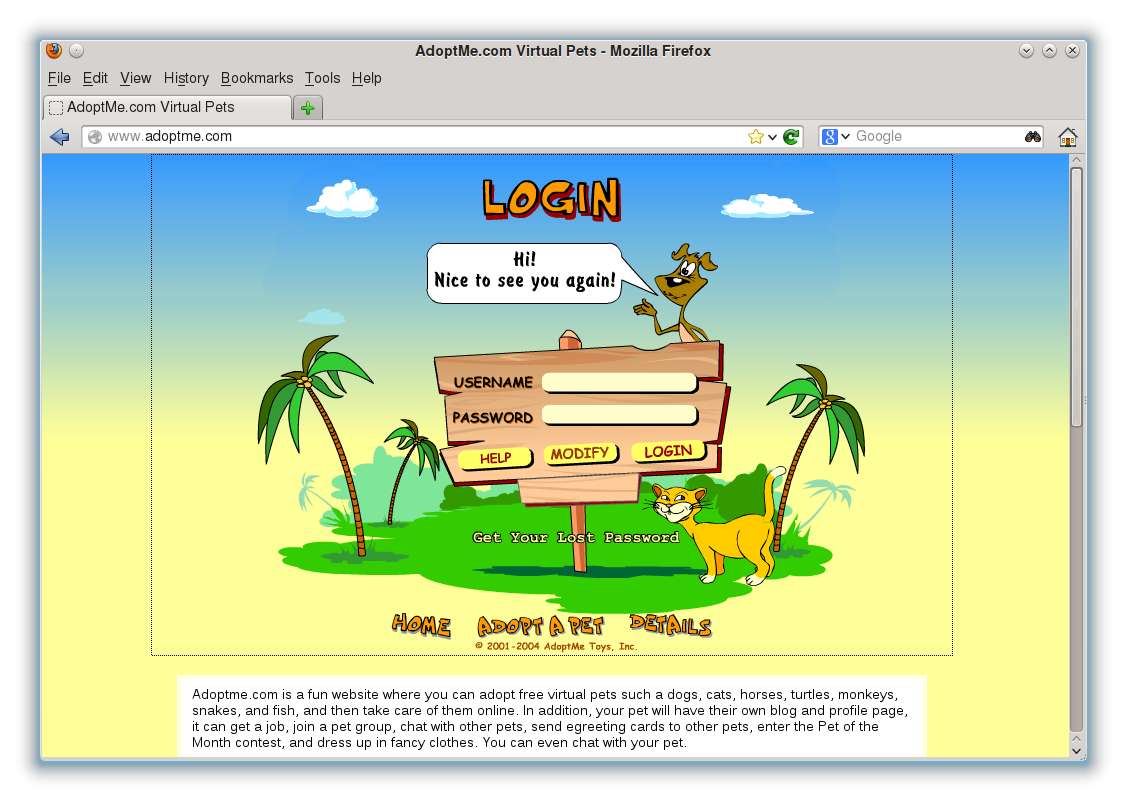This screenshot has width=1127, height=801.
Task: Bookmark this page with the star icon
Action: 755,137
